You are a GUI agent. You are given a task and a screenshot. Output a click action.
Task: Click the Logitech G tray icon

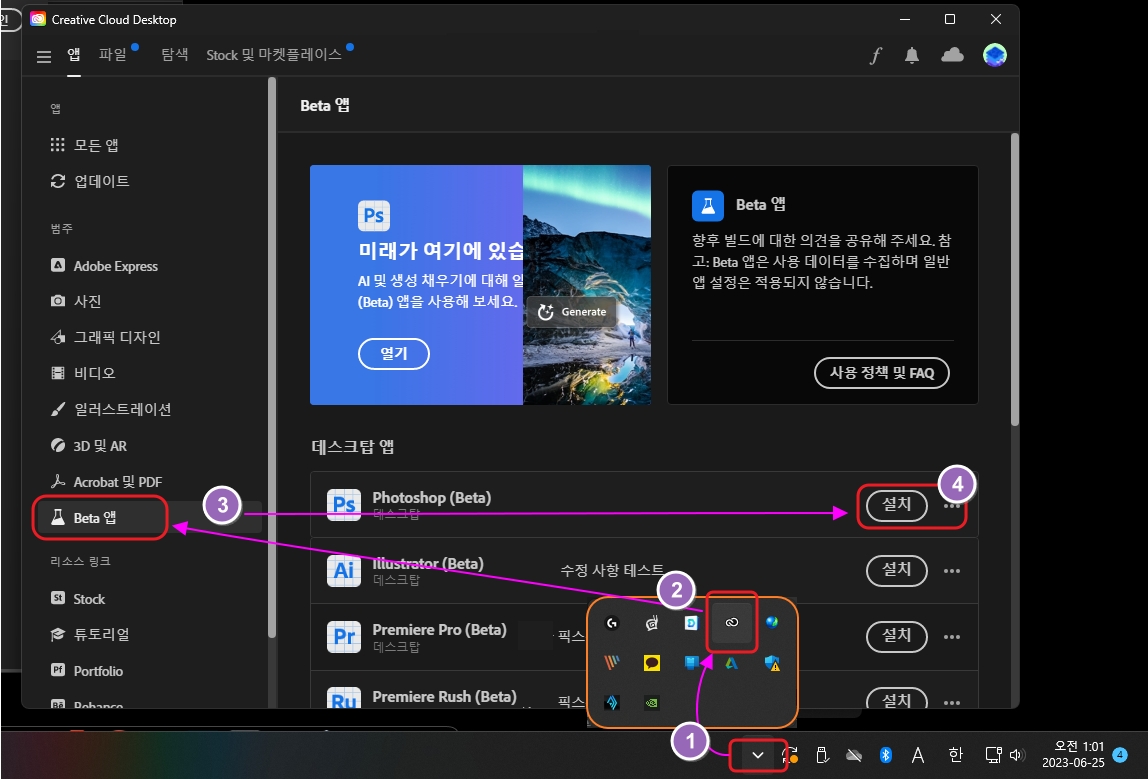612,623
